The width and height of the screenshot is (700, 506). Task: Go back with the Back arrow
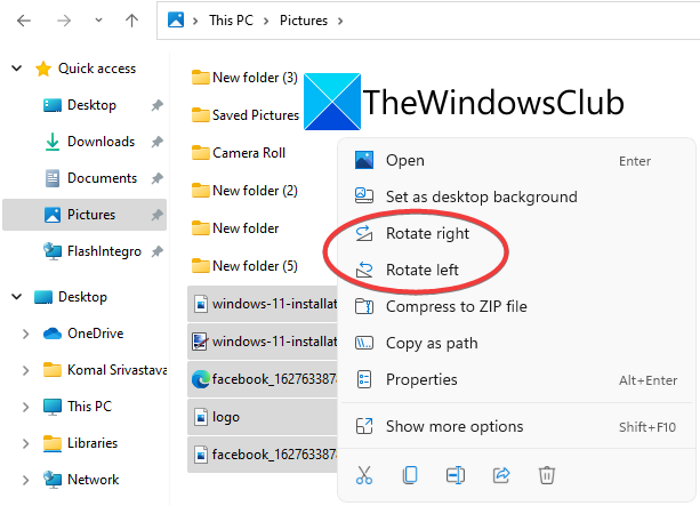[x=24, y=21]
